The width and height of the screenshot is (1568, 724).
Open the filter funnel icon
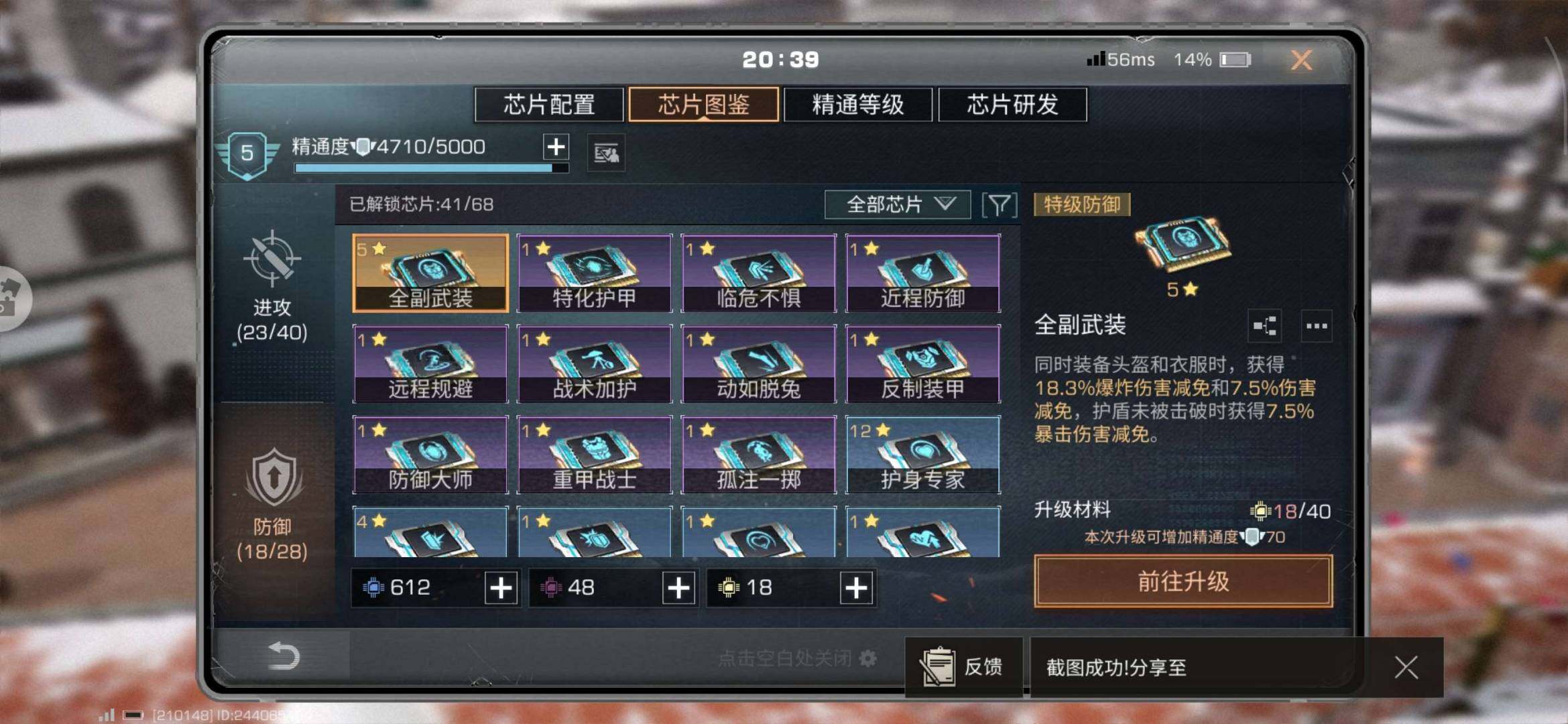pyautogui.click(x=999, y=204)
